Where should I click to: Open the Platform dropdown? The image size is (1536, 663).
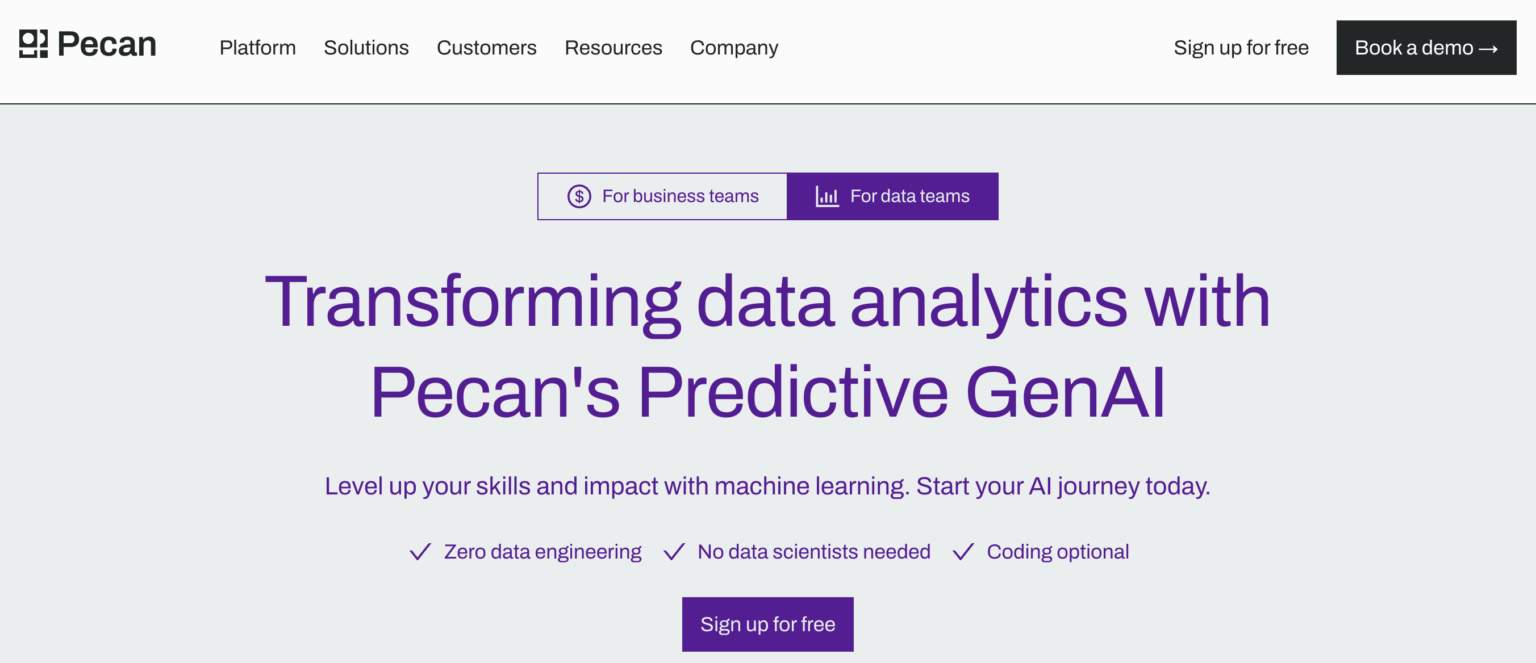click(x=257, y=47)
